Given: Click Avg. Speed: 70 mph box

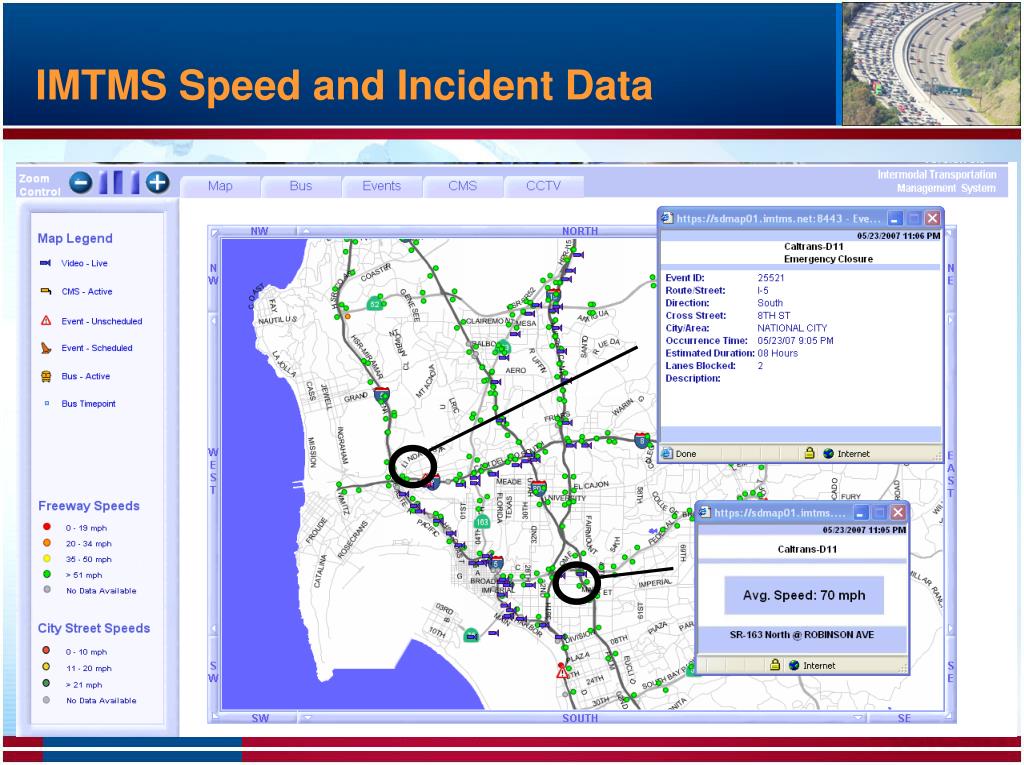Looking at the screenshot, I should coord(804,595).
